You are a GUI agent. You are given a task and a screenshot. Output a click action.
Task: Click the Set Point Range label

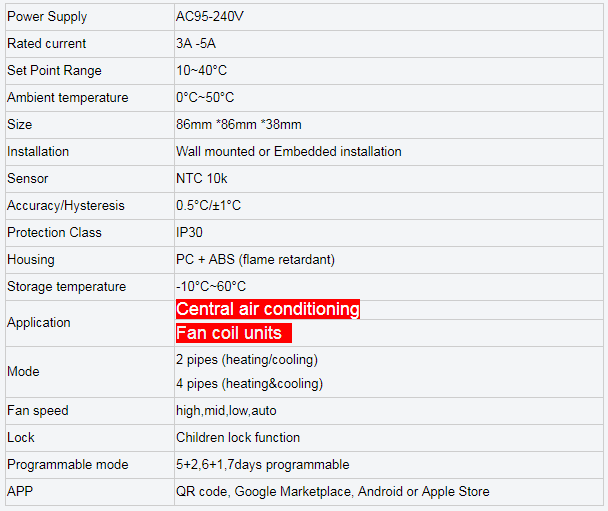pyautogui.click(x=54, y=71)
